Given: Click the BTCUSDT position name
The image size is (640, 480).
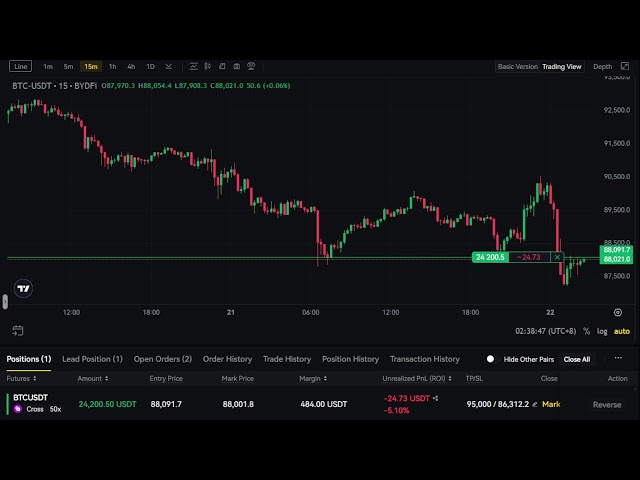Looking at the screenshot, I should (31, 398).
